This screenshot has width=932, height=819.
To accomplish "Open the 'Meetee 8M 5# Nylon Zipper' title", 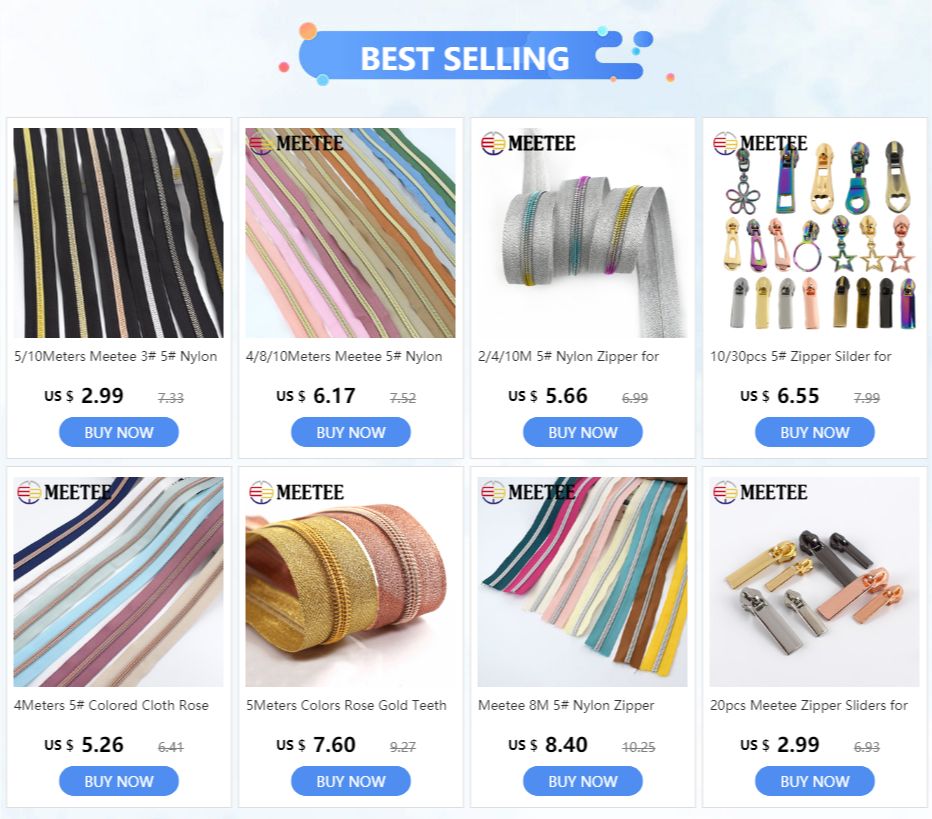I will pyautogui.click(x=566, y=705).
